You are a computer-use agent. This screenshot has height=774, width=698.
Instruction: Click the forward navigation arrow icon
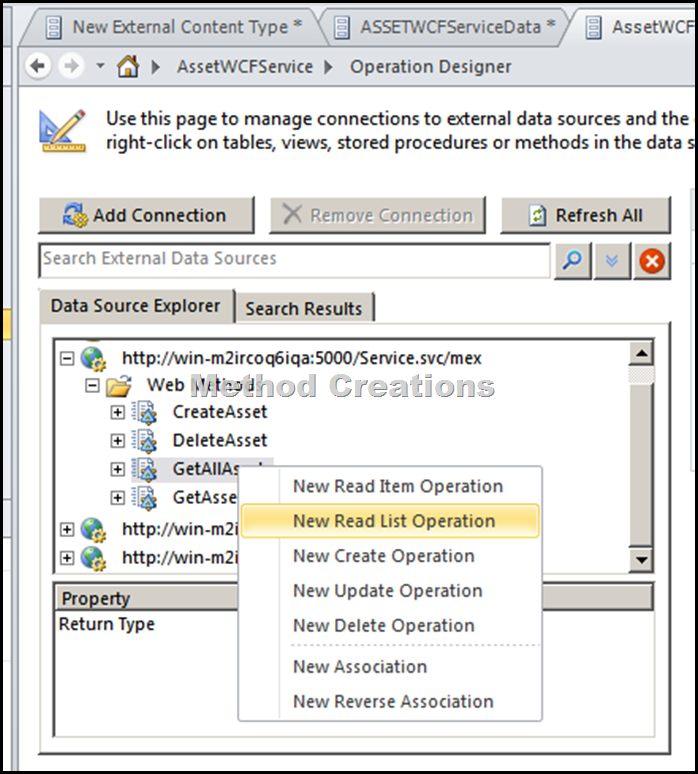point(72,67)
